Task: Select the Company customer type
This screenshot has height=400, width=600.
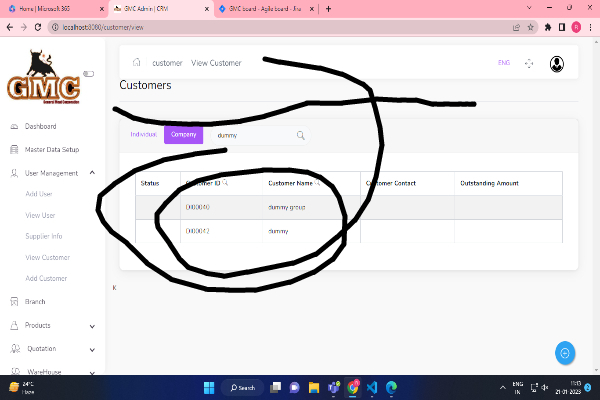Action: pos(183,134)
